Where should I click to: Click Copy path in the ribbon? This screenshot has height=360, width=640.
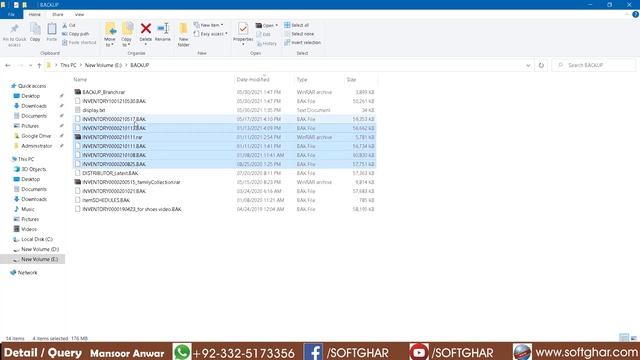76,34
